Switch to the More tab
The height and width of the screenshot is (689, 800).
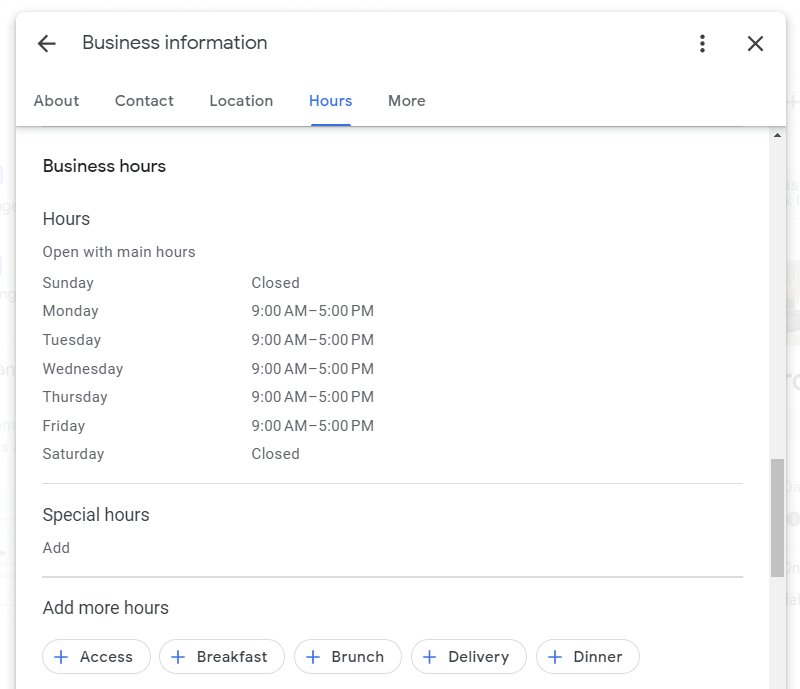pos(406,101)
